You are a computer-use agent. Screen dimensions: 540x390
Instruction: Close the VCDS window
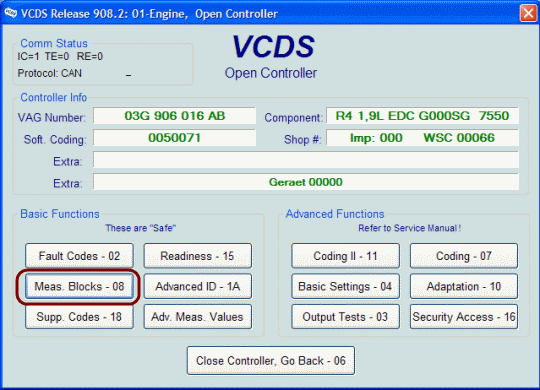528,13
